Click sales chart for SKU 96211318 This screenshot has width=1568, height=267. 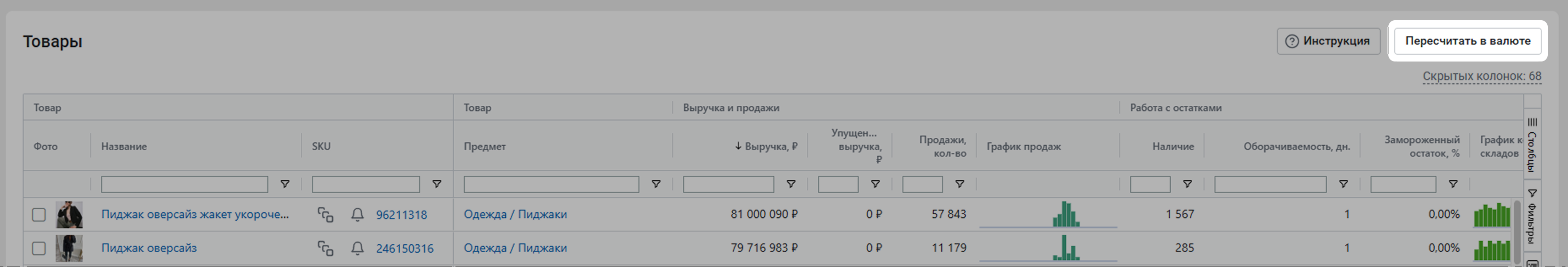(x=1048, y=215)
